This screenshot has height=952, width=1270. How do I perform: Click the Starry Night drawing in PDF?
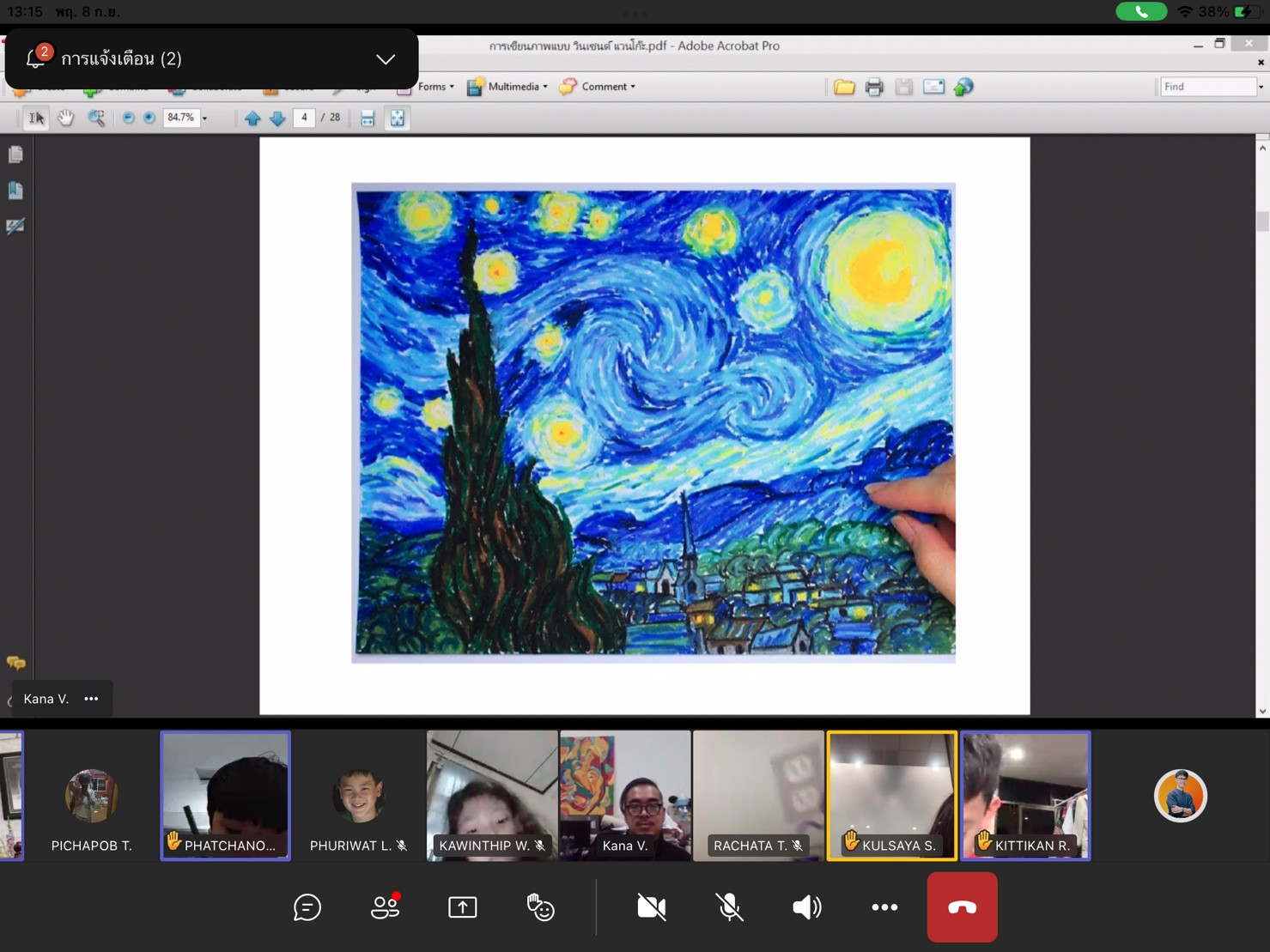pos(653,422)
